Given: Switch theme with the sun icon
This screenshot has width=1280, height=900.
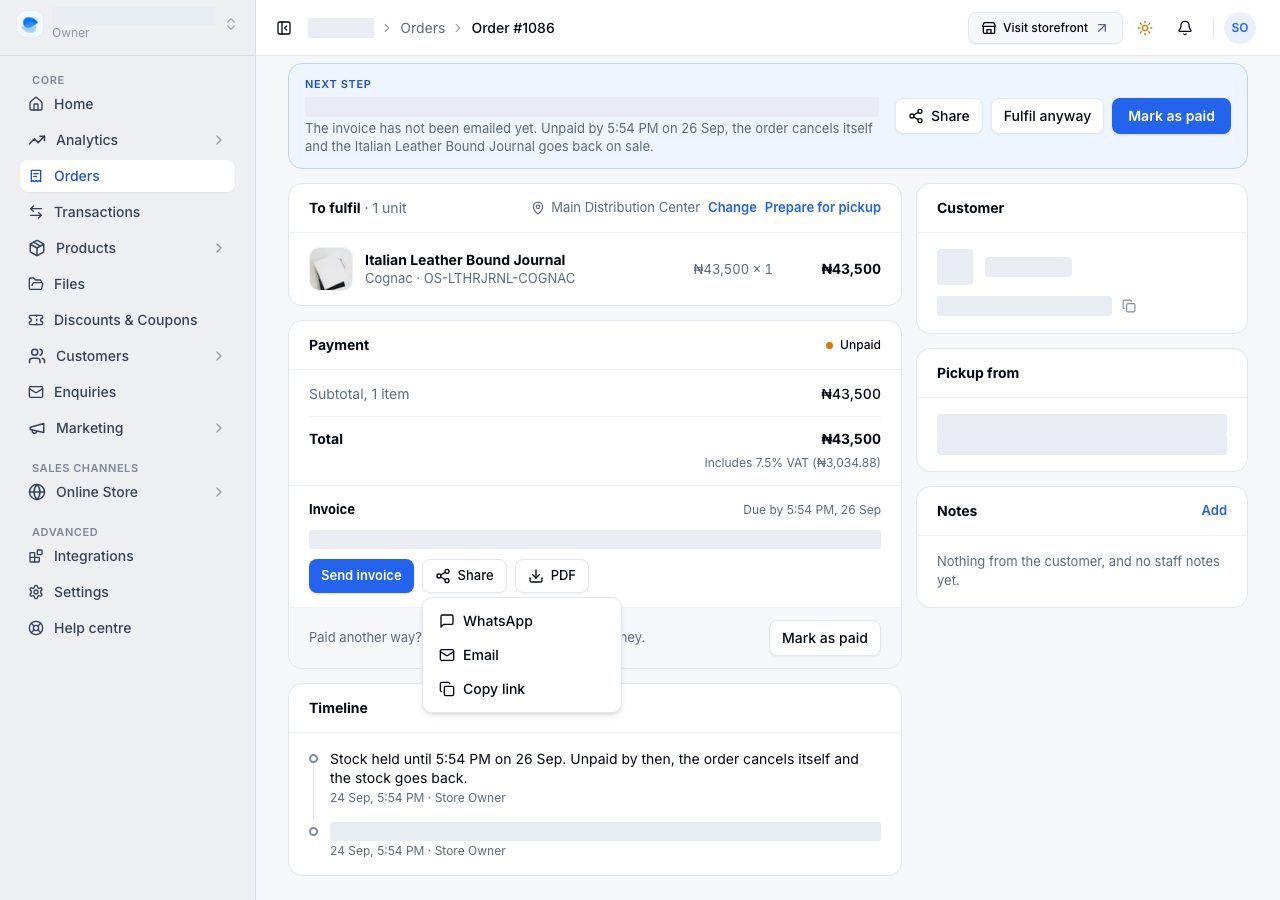Looking at the screenshot, I should tap(1145, 28).
